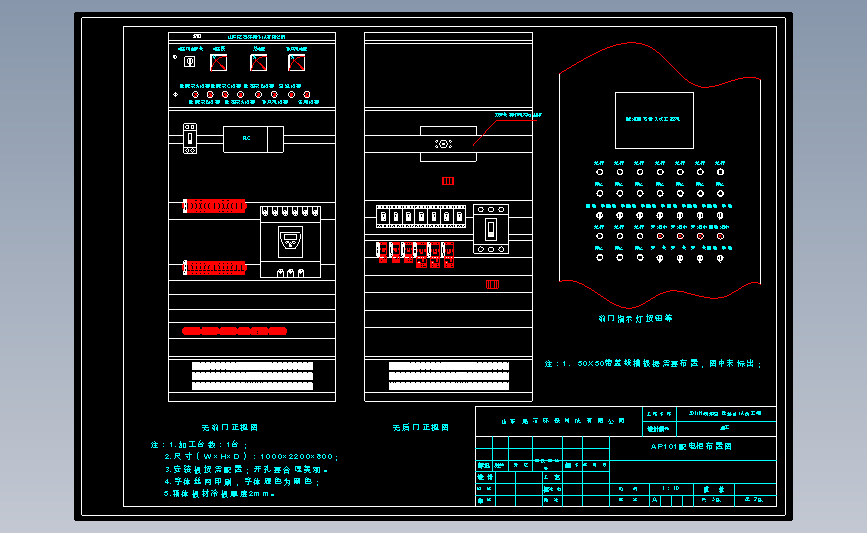867x533 pixels.
Task: Click the last lamp in the door panel top row
Action: pyautogui.click(x=720, y=172)
